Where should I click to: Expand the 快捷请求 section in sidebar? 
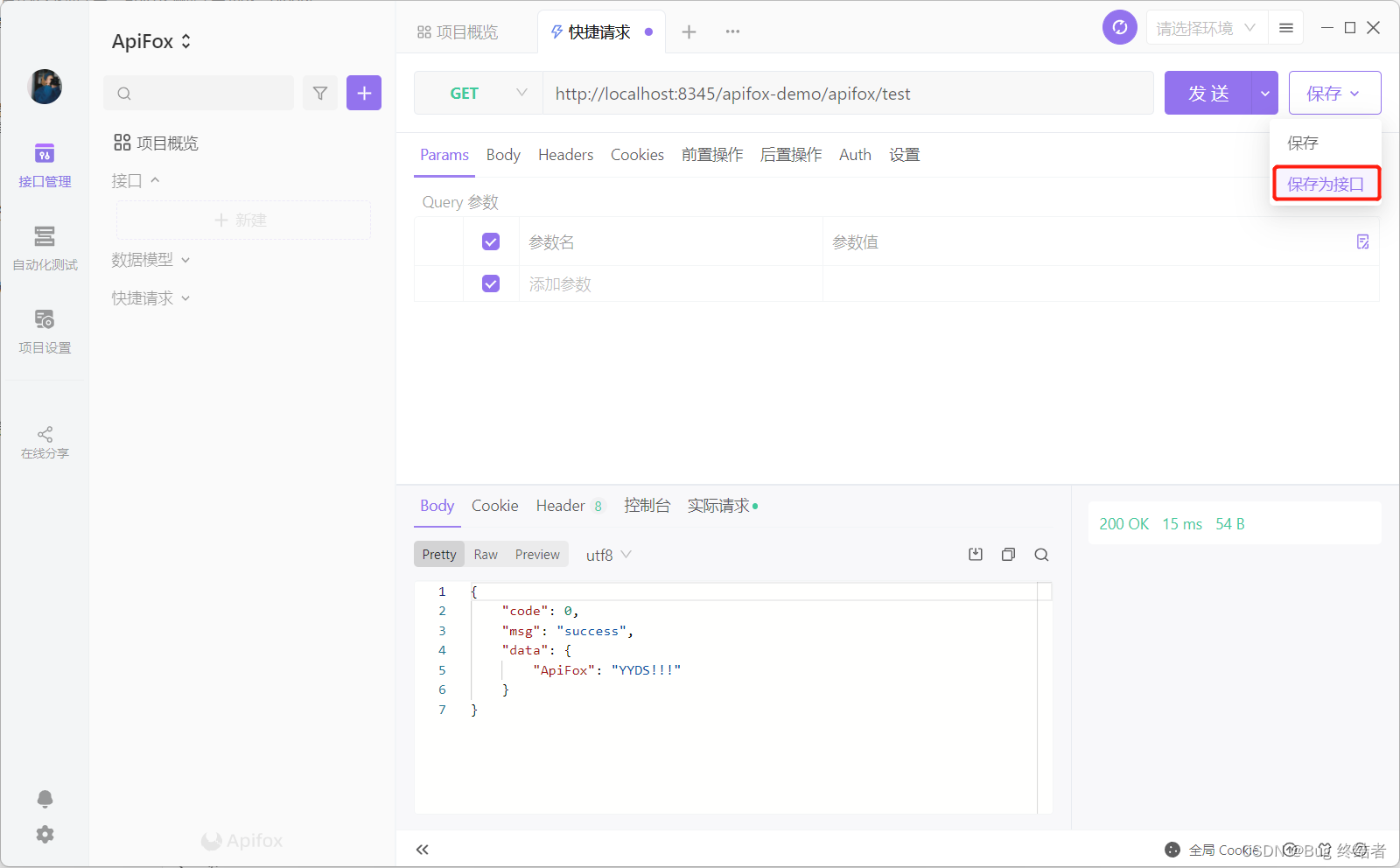pos(150,298)
